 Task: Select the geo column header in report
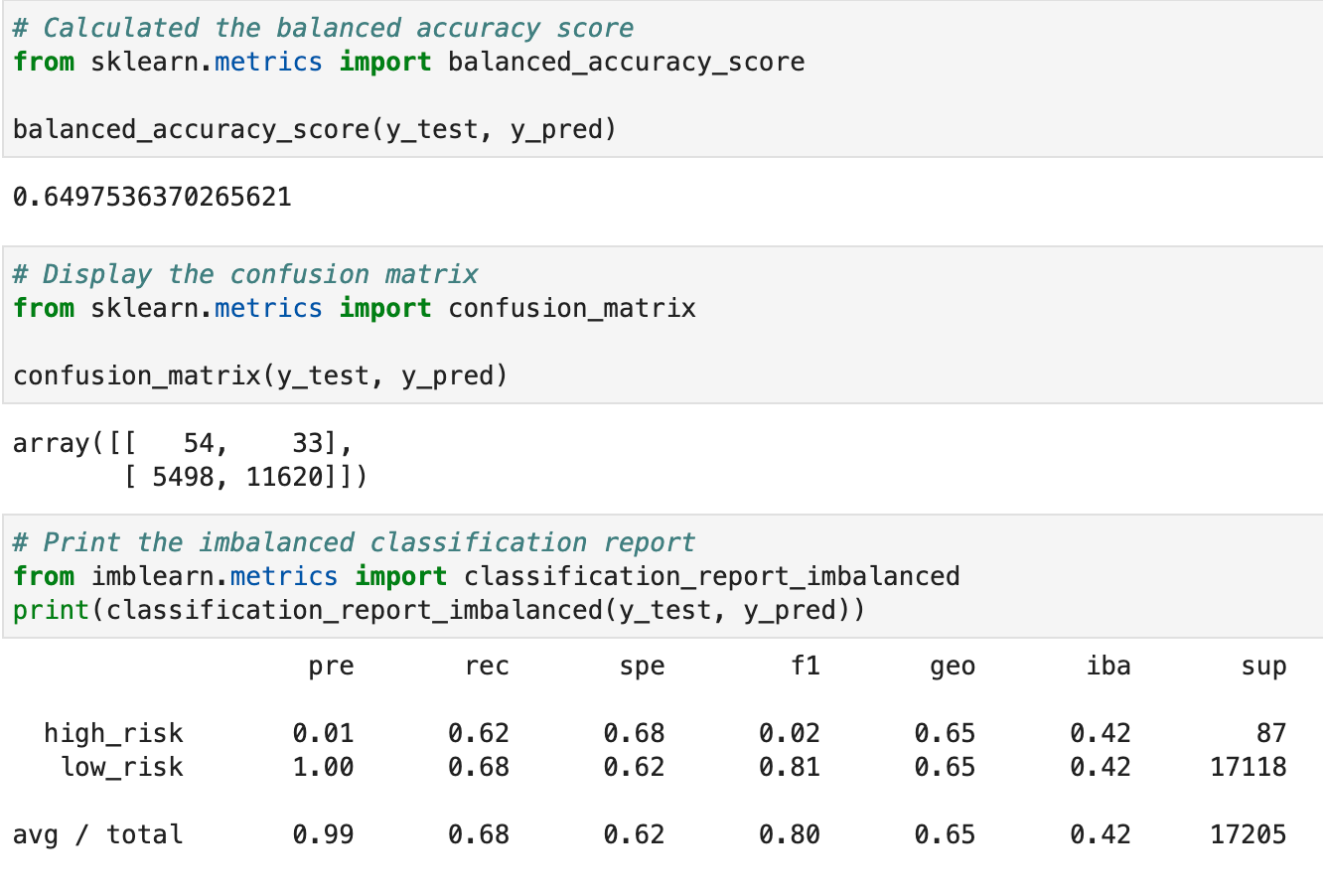coord(953,666)
